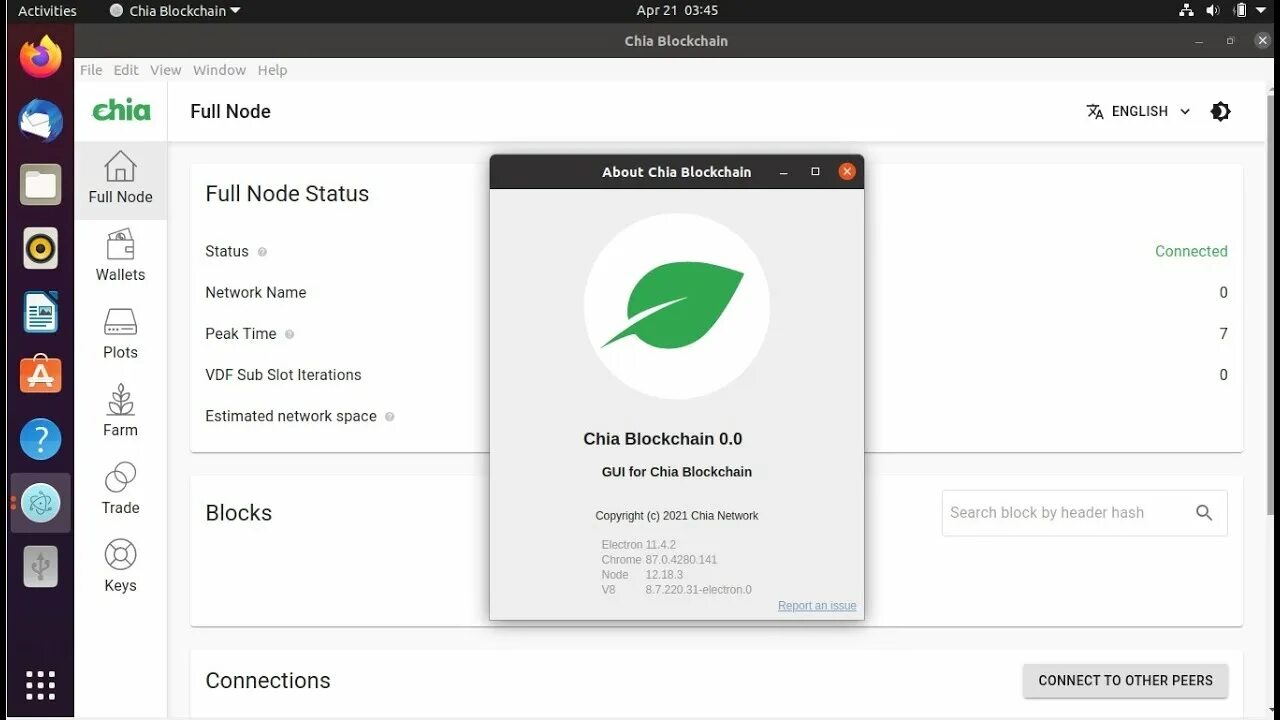Click Estimated network space help icon
Viewport: 1280px width, 720px height.
pos(389,417)
